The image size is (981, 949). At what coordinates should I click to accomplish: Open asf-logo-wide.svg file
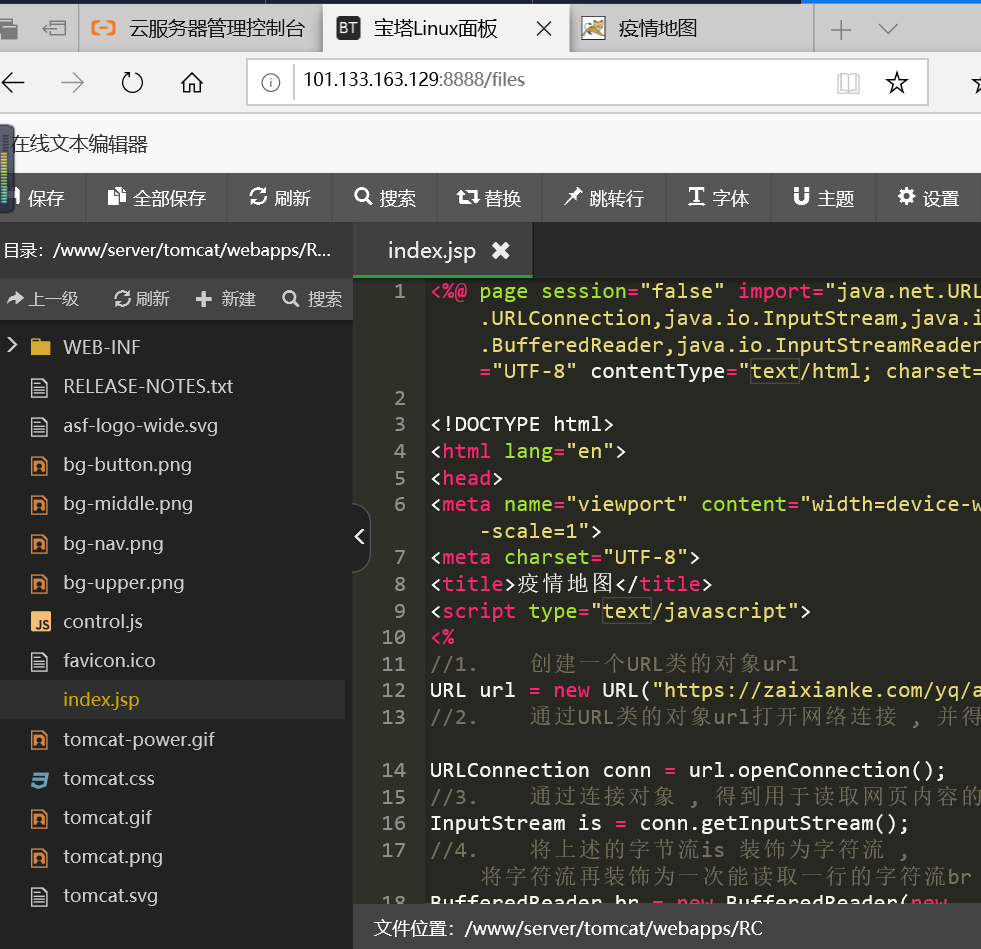(x=140, y=426)
